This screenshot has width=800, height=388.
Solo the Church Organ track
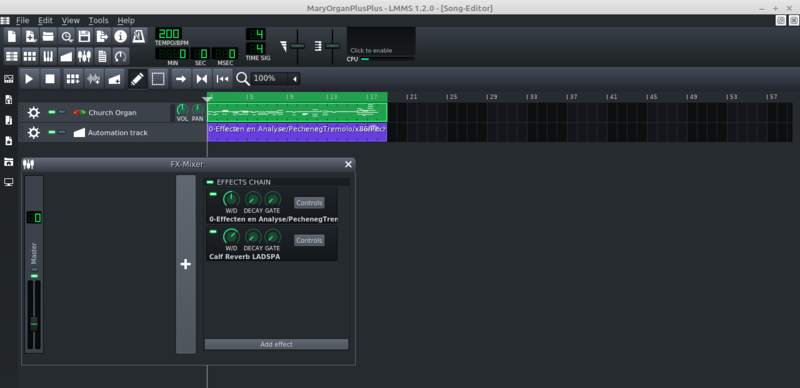point(62,112)
